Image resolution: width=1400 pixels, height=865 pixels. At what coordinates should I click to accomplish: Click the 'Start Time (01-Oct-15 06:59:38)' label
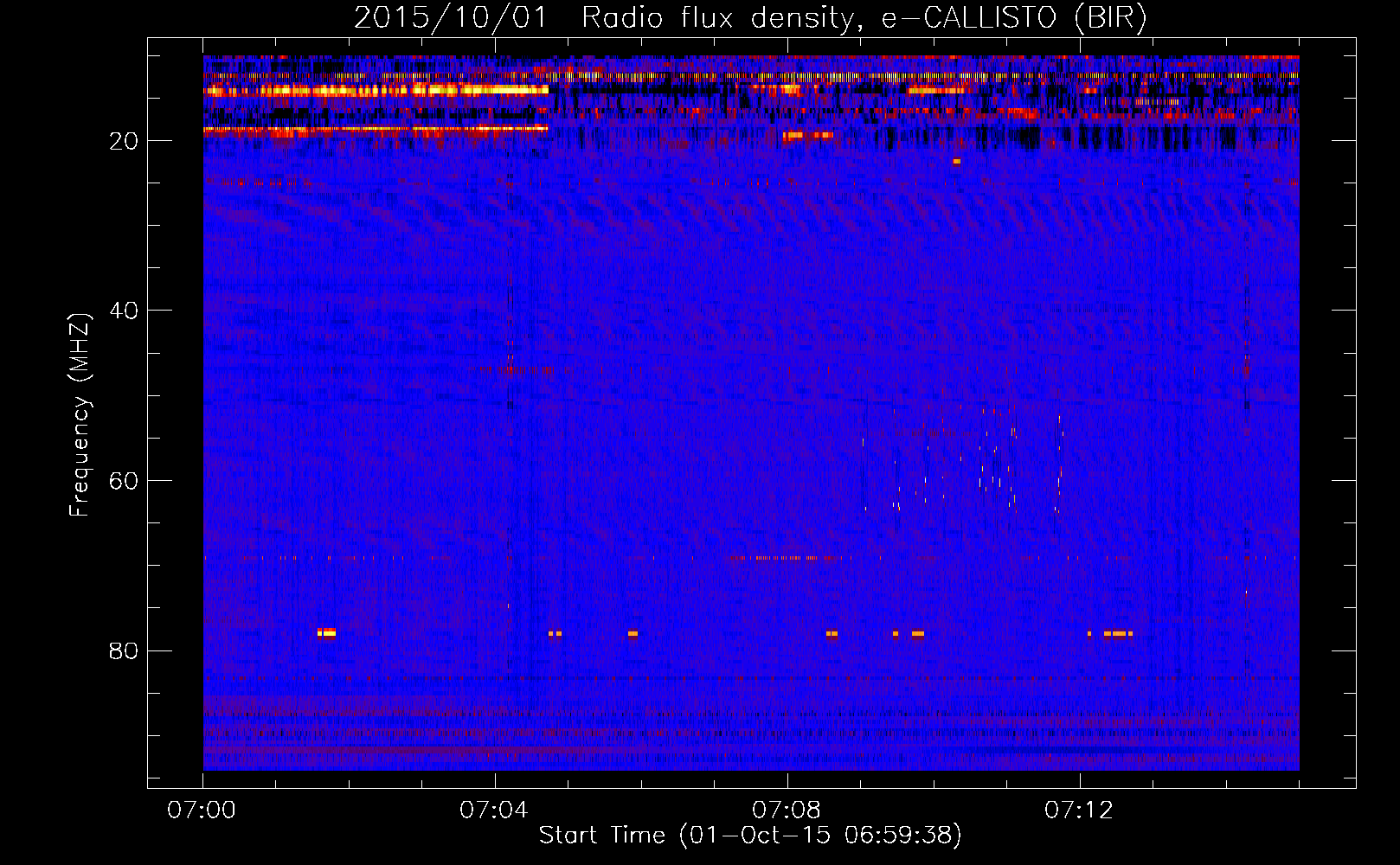click(750, 836)
